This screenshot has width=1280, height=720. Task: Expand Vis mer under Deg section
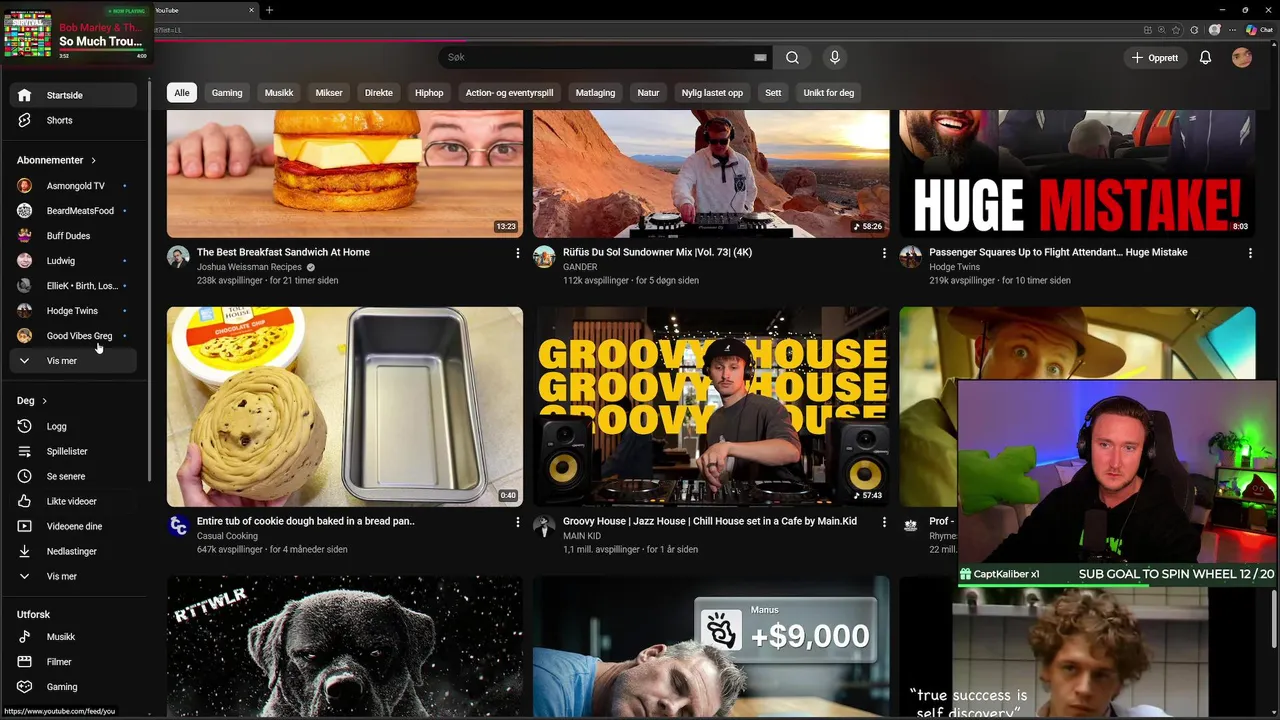[73, 577]
